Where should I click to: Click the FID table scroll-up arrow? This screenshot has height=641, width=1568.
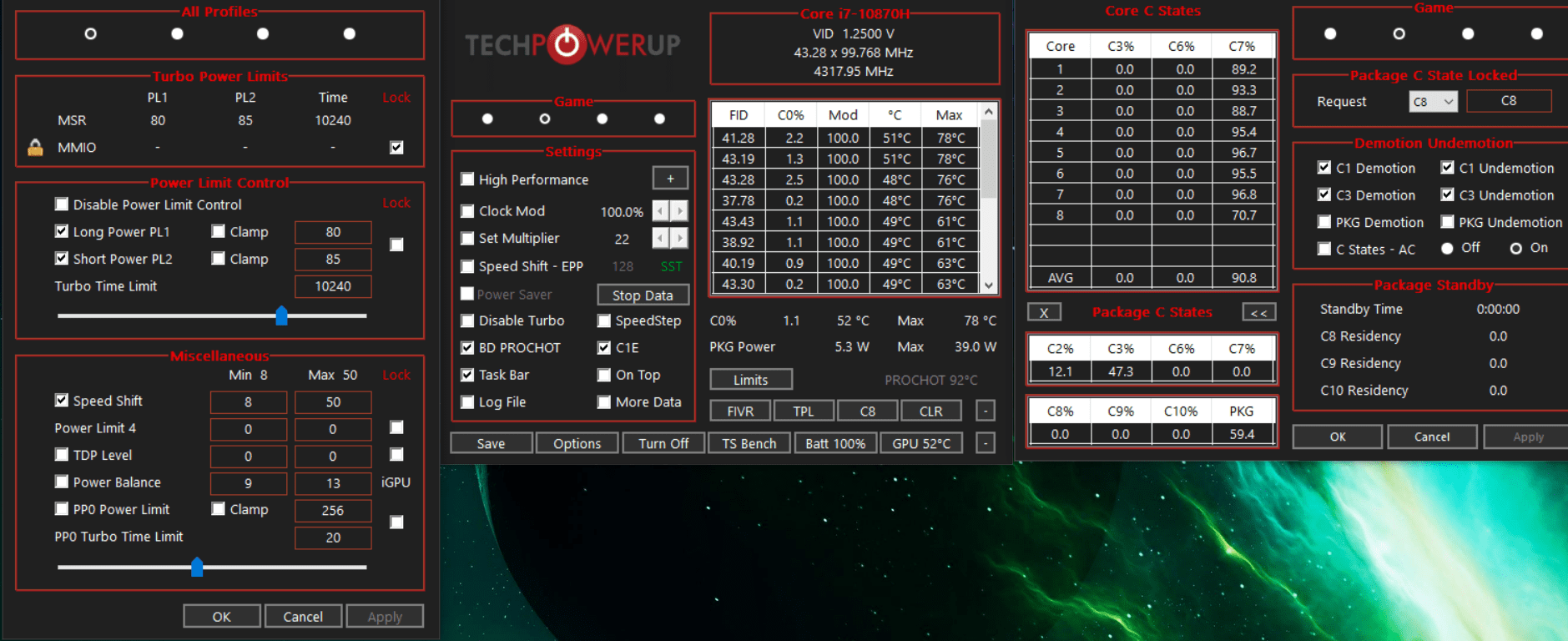click(989, 112)
